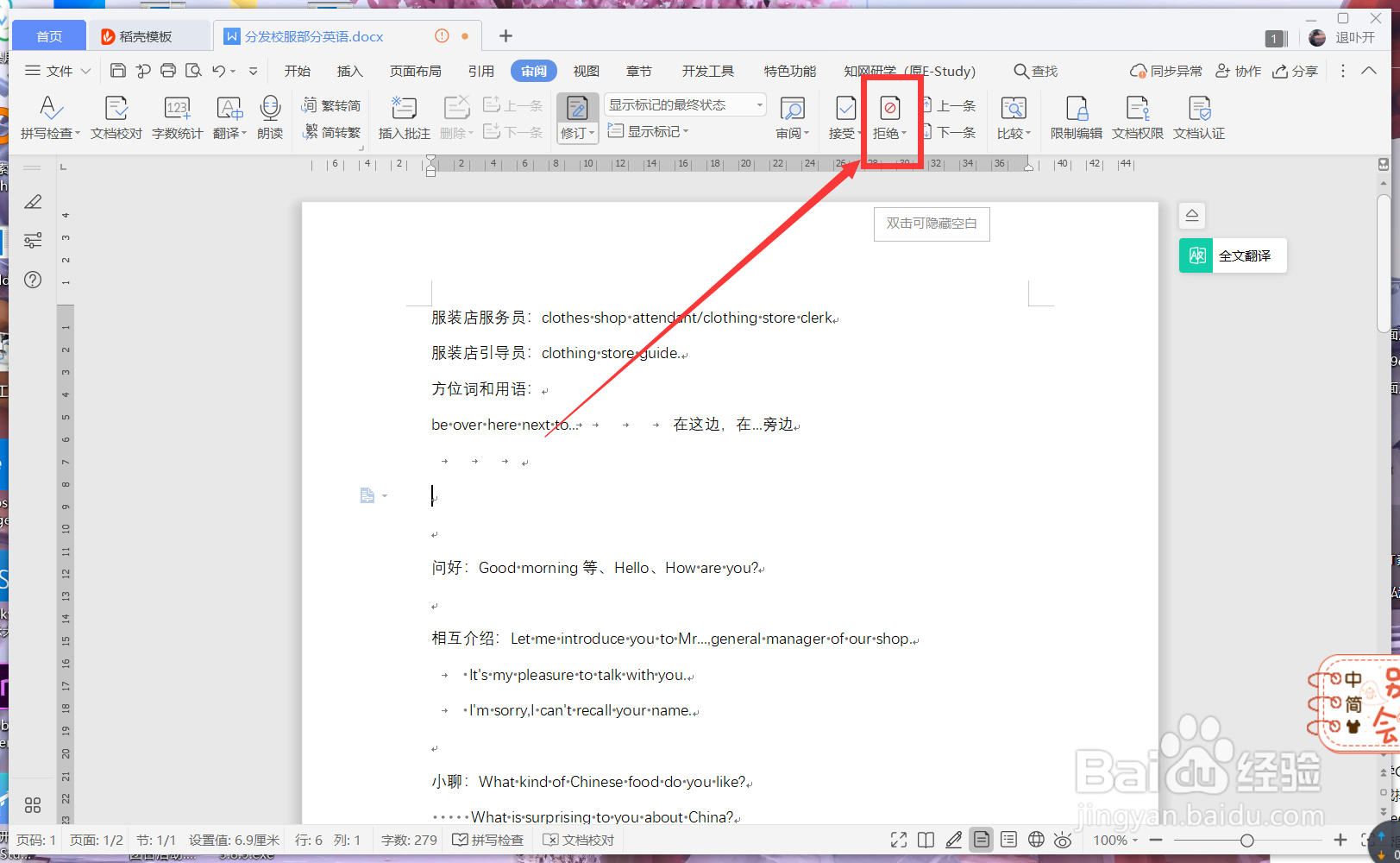This screenshot has width=1400, height=863.
Task: Switch to web layout globe icon
Action: click(1037, 840)
